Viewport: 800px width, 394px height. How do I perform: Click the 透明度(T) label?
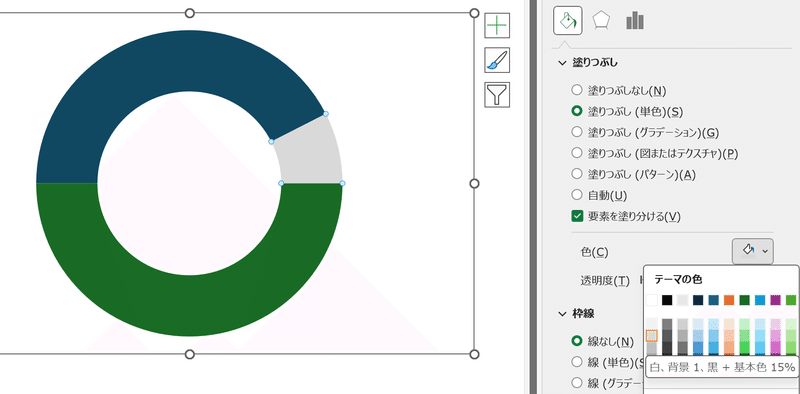(605, 280)
